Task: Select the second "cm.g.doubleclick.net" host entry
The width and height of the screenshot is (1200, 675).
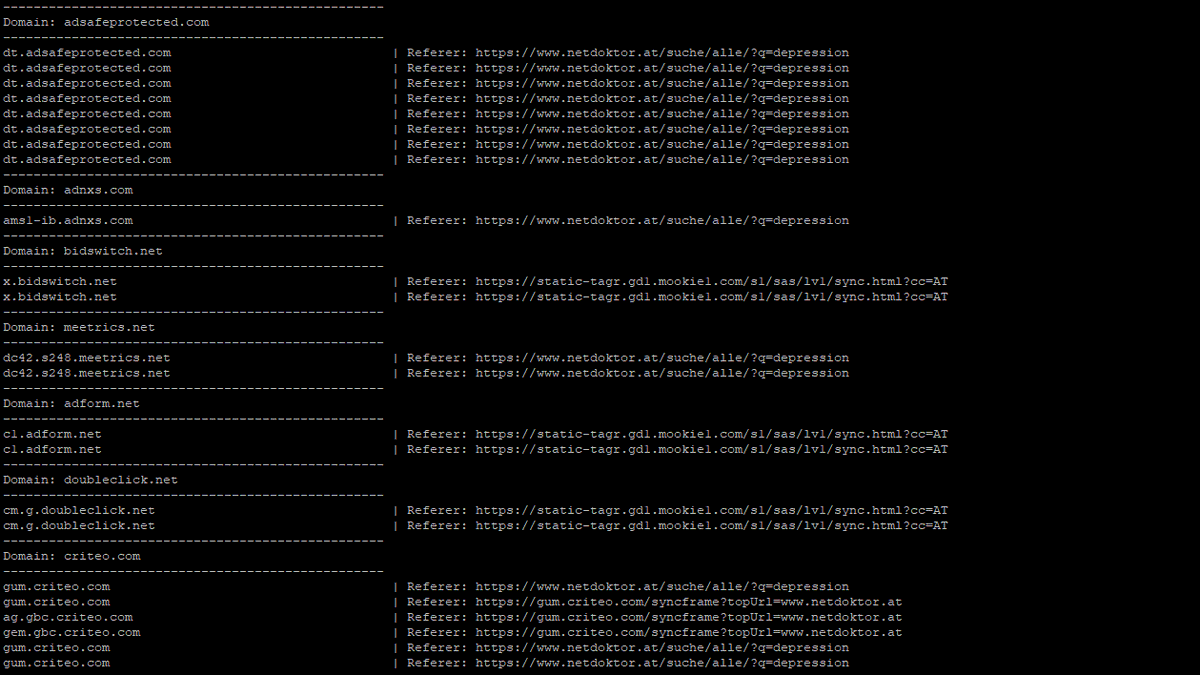Action: tap(79, 525)
